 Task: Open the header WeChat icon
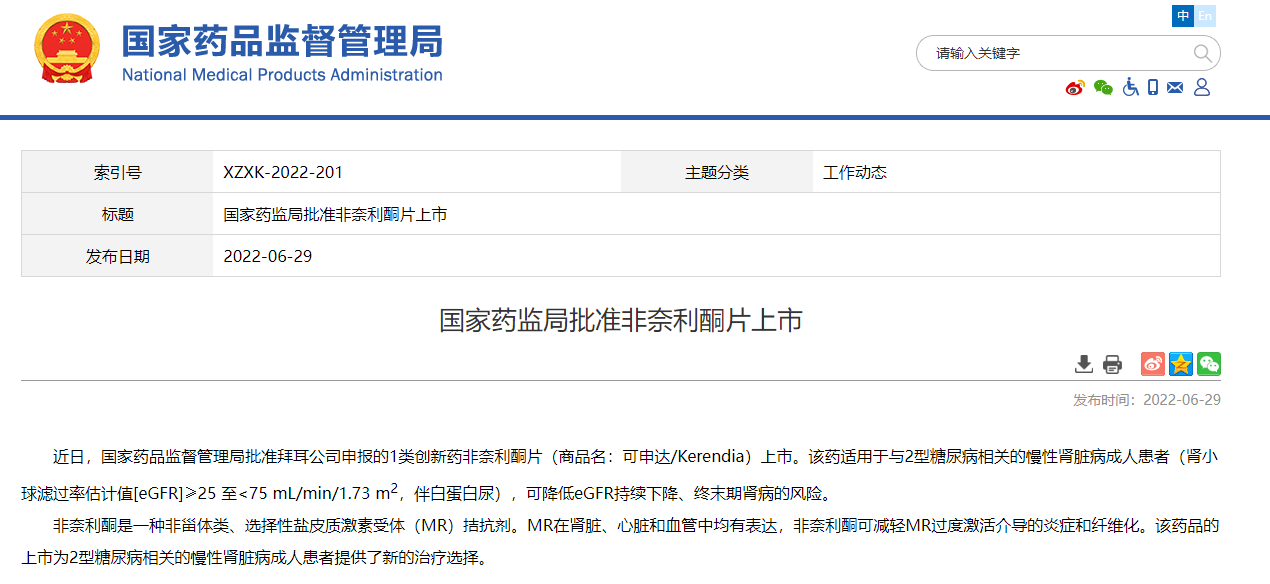coord(1103,88)
